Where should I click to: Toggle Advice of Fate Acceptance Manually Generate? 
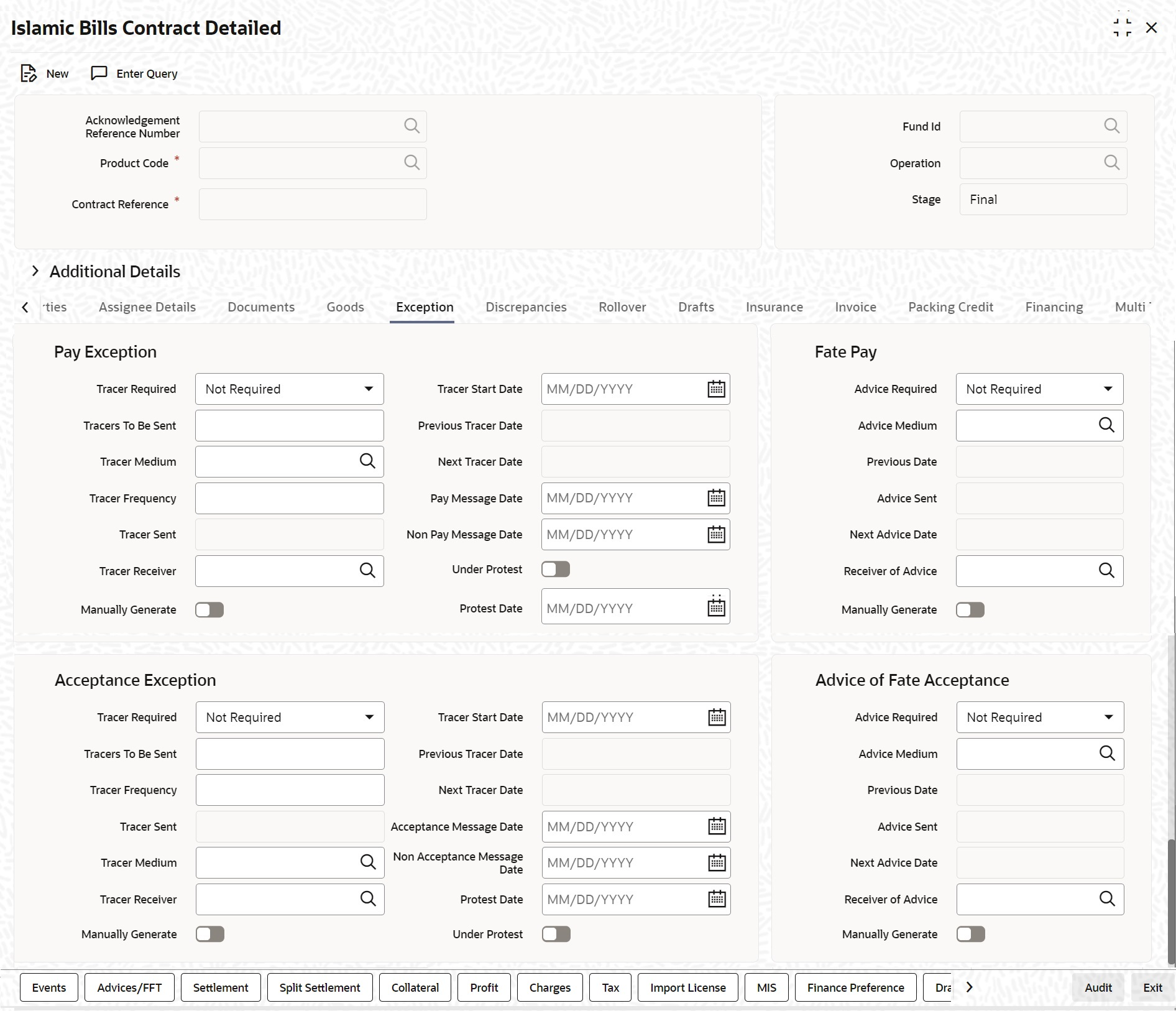pyautogui.click(x=971, y=935)
